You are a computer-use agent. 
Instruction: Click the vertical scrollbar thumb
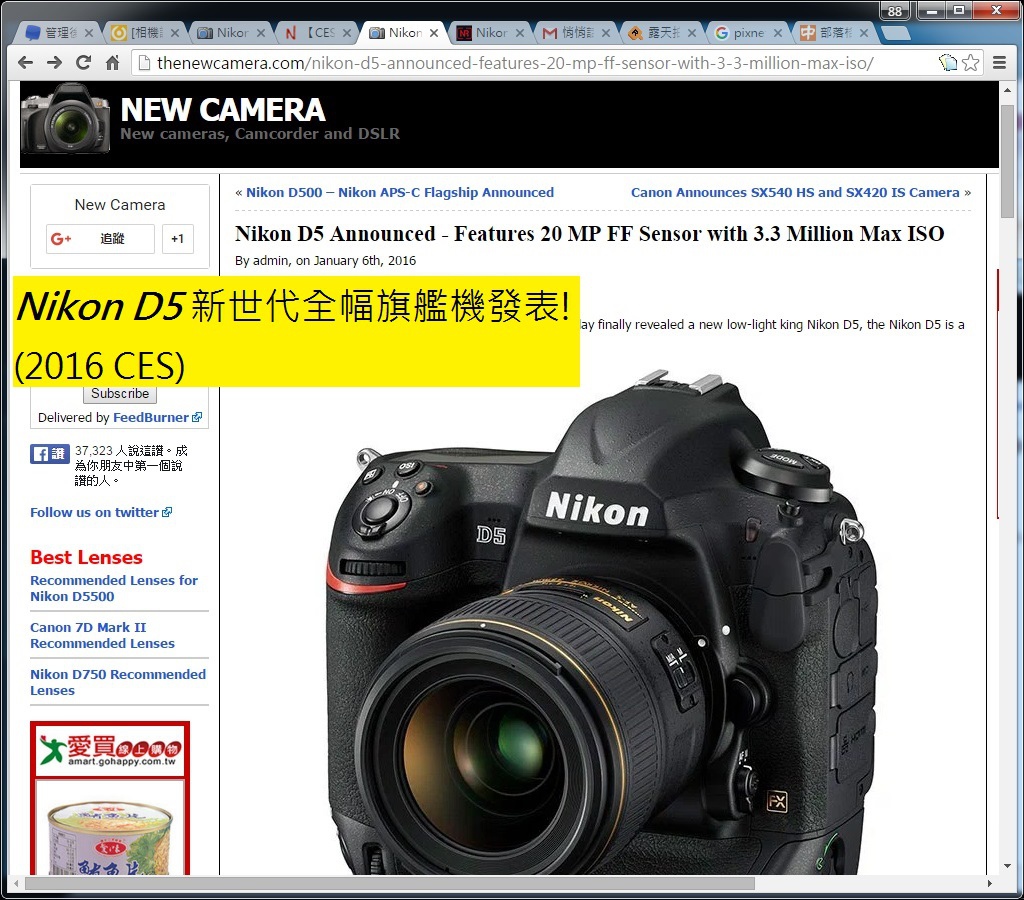tap(1007, 160)
